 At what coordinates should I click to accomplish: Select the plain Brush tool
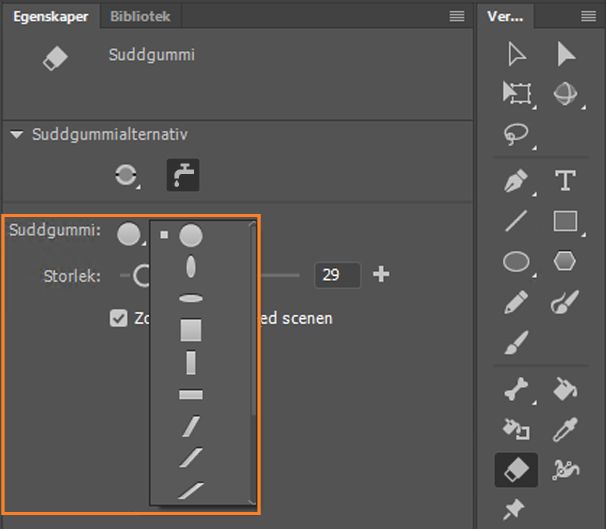pyautogui.click(x=516, y=342)
